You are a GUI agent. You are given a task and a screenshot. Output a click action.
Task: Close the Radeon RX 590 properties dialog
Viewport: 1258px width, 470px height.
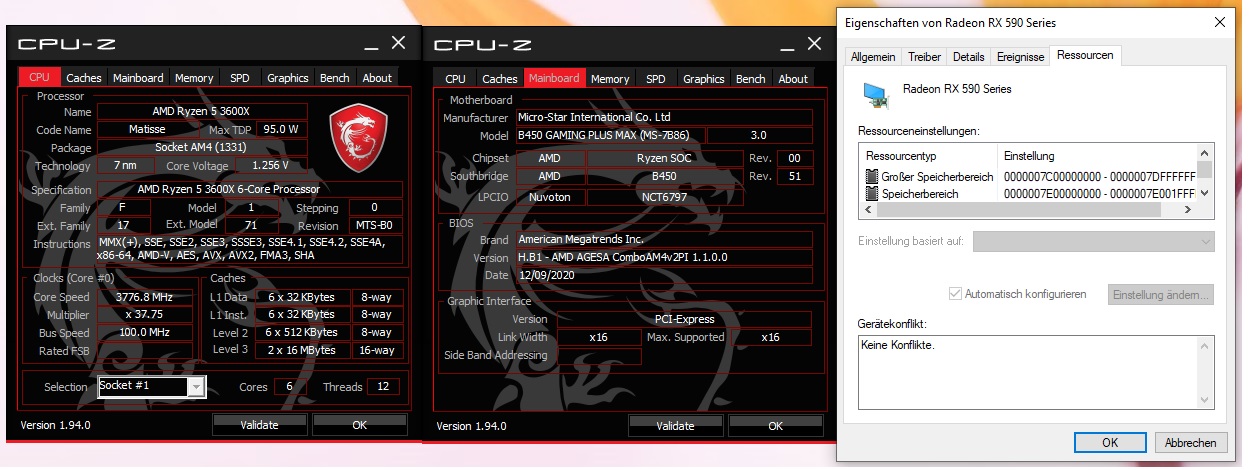1221,22
